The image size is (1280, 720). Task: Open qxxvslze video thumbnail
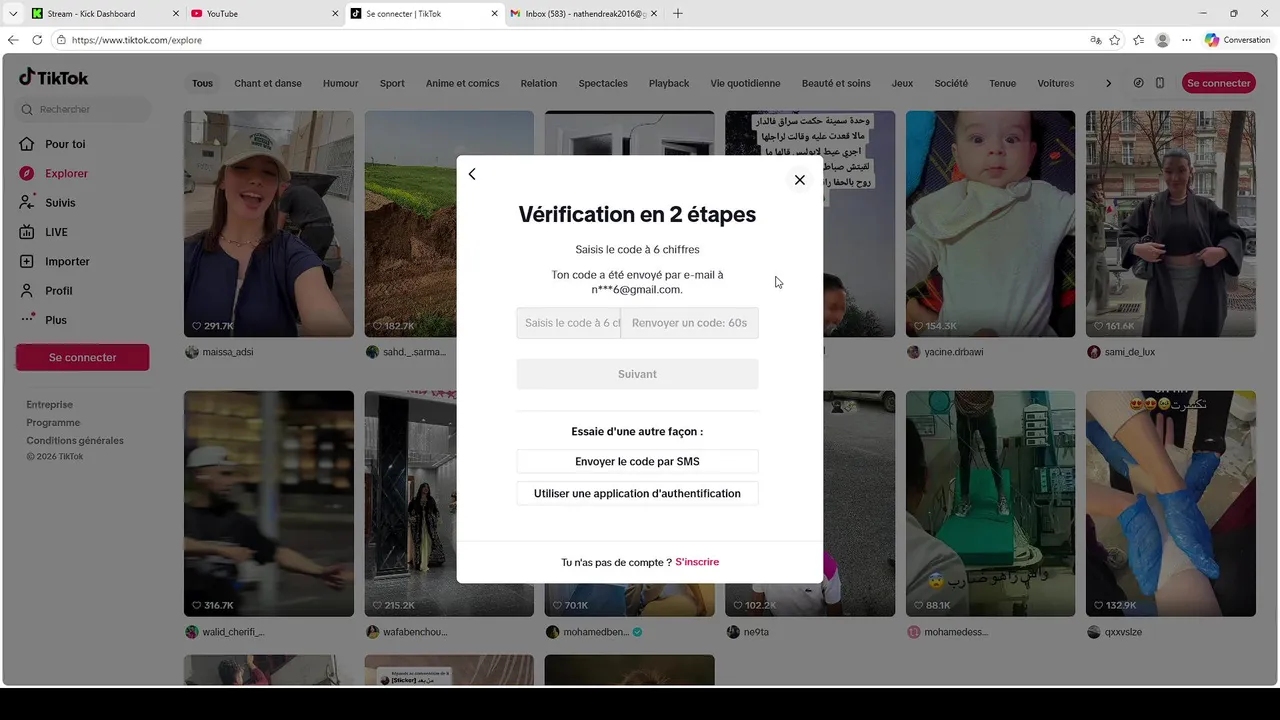pyautogui.click(x=1171, y=503)
